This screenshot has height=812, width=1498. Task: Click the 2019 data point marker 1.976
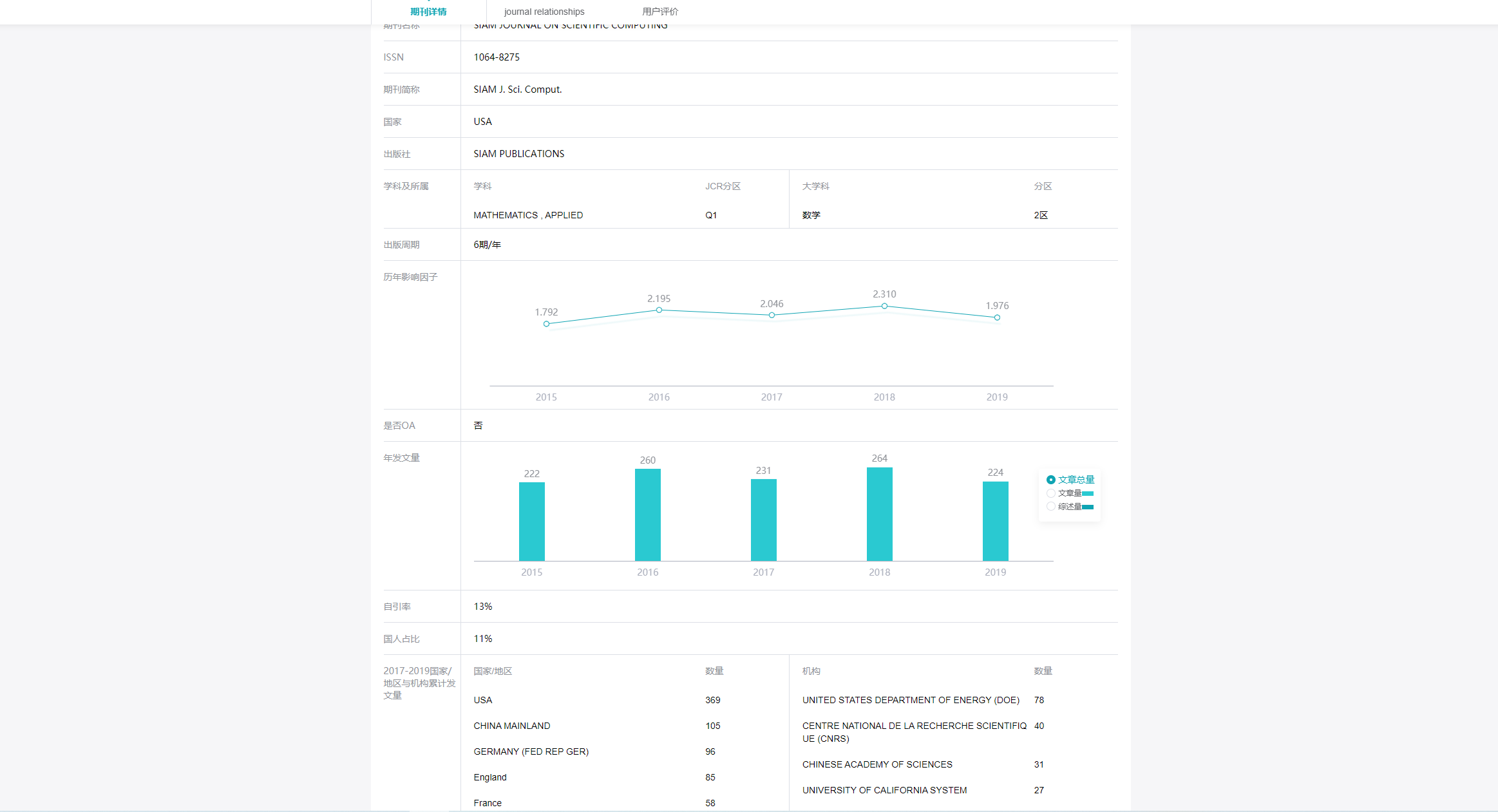(x=997, y=317)
